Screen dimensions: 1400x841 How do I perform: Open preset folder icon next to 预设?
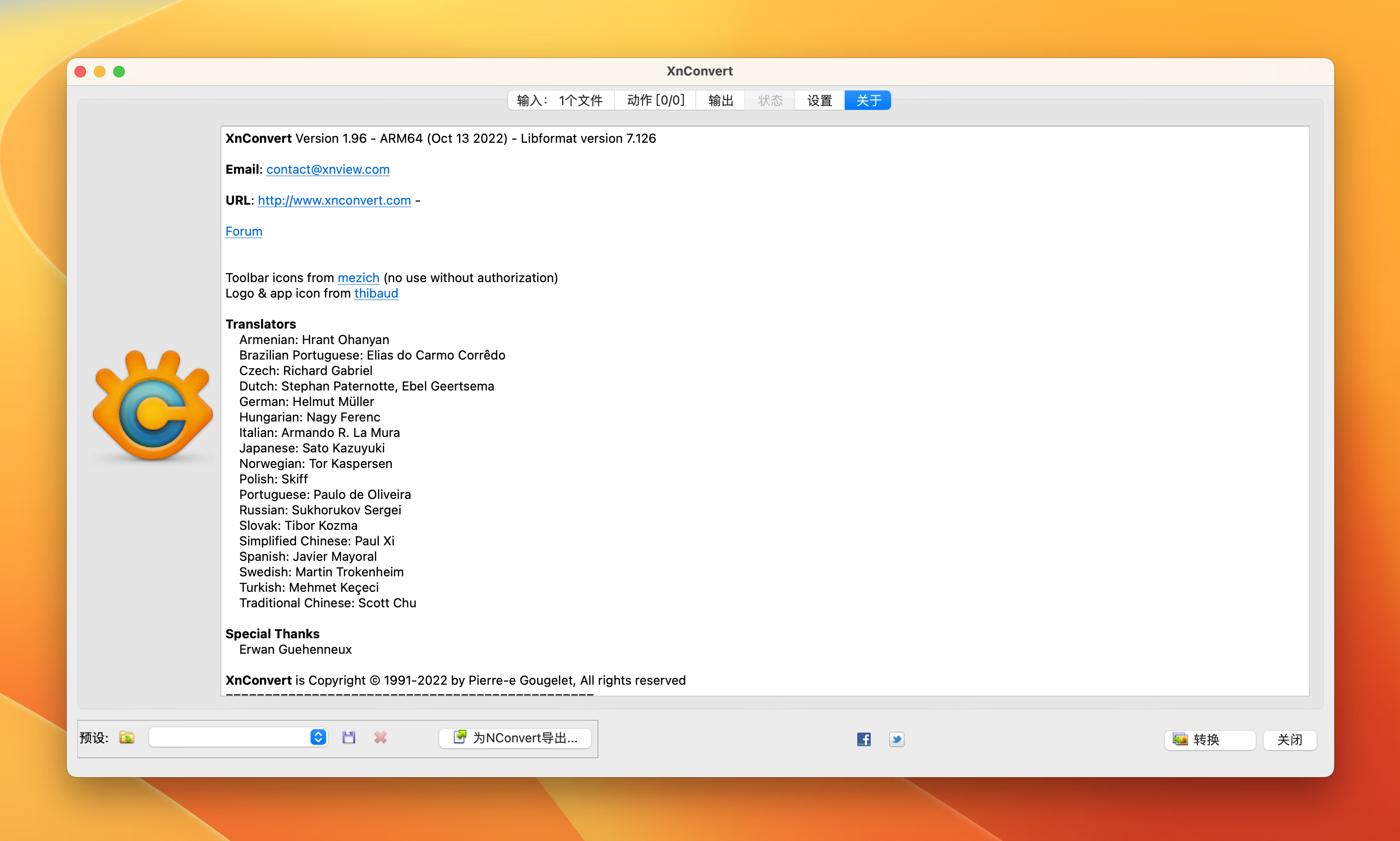tap(127, 737)
